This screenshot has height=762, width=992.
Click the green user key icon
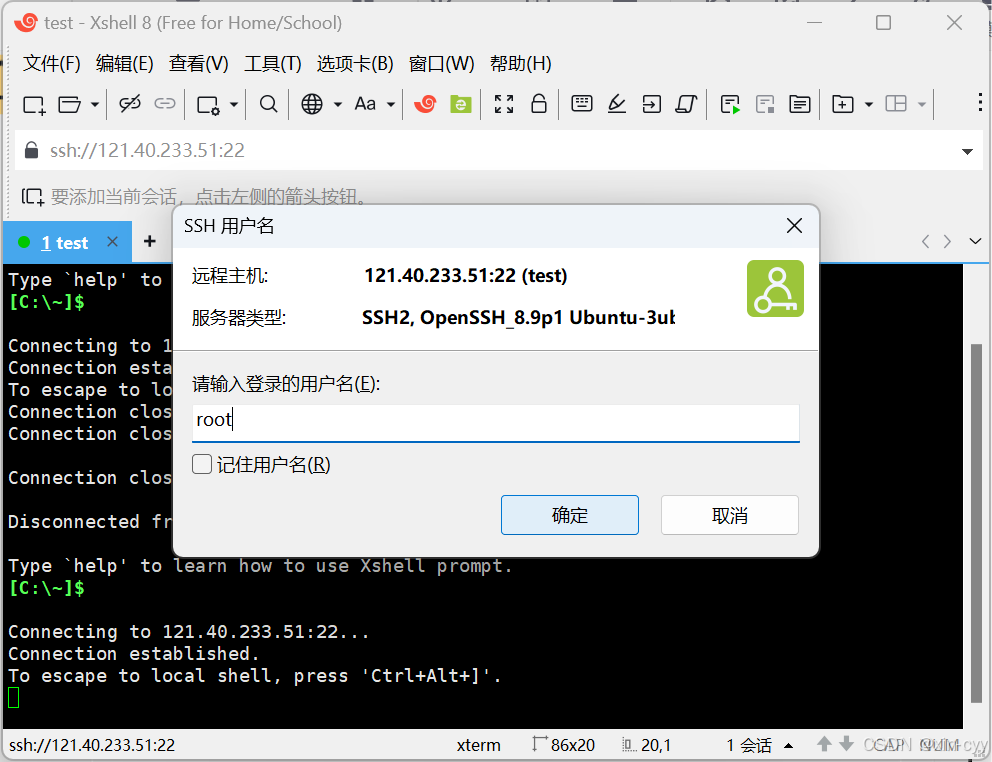775,289
